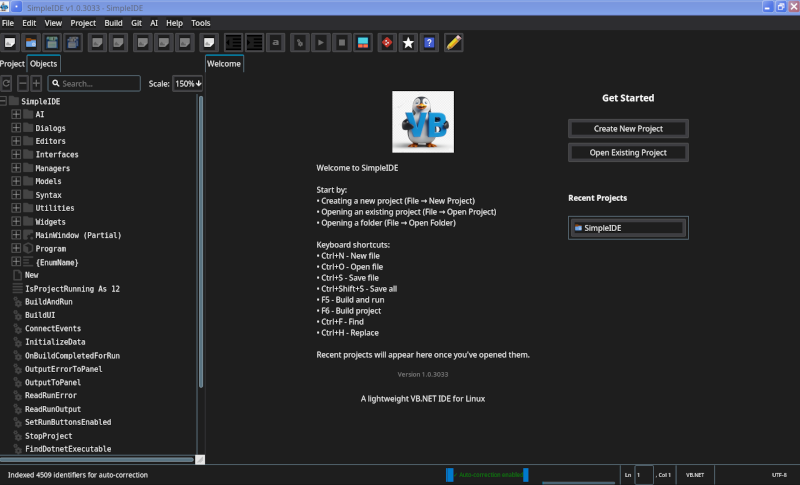Click the red diamond Git icon
The height and width of the screenshot is (485, 800).
(x=387, y=43)
